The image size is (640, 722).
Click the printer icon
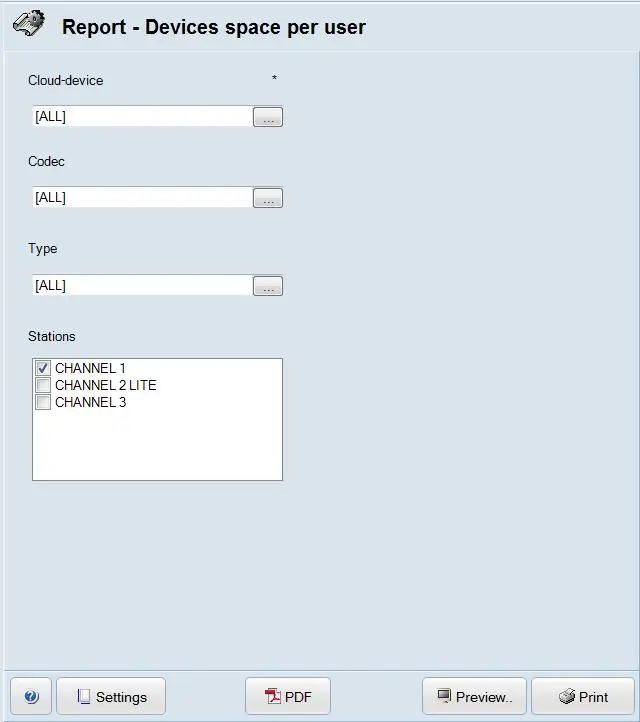click(x=567, y=697)
